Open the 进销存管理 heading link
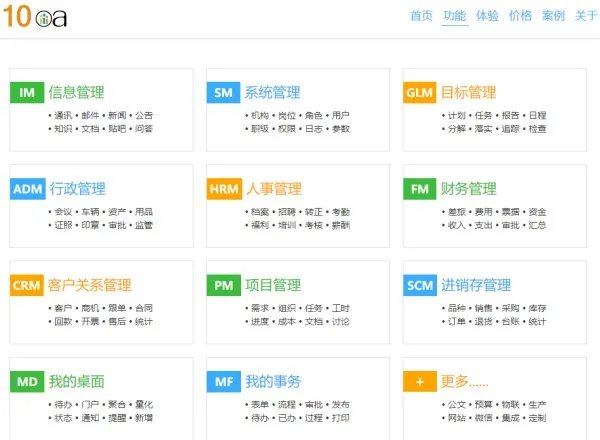The height and width of the screenshot is (440, 600). click(476, 286)
